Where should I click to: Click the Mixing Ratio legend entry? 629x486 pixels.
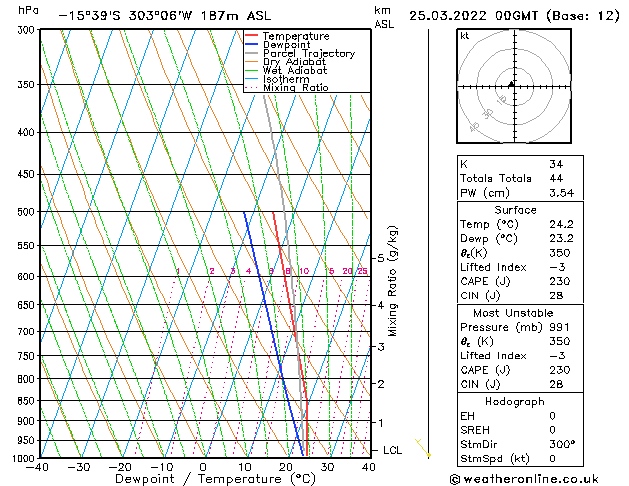pos(287,87)
